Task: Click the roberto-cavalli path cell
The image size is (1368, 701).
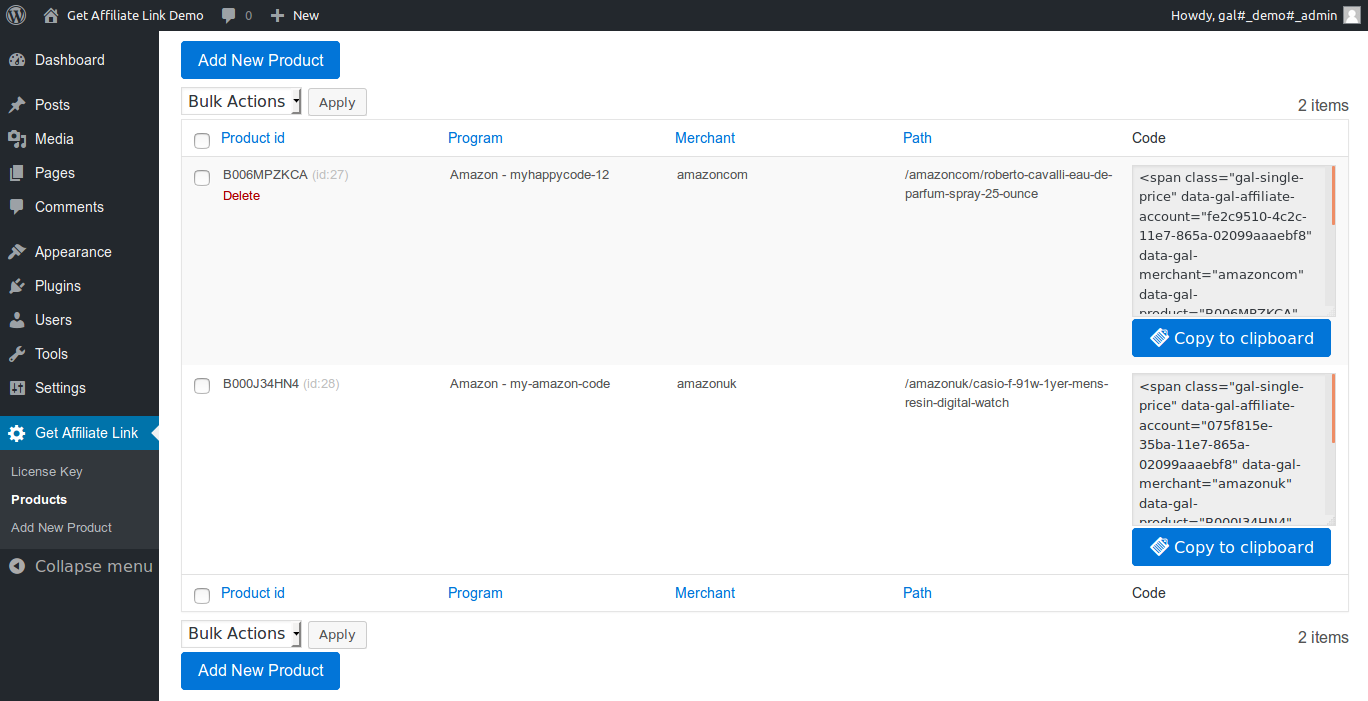Action: 1008,184
